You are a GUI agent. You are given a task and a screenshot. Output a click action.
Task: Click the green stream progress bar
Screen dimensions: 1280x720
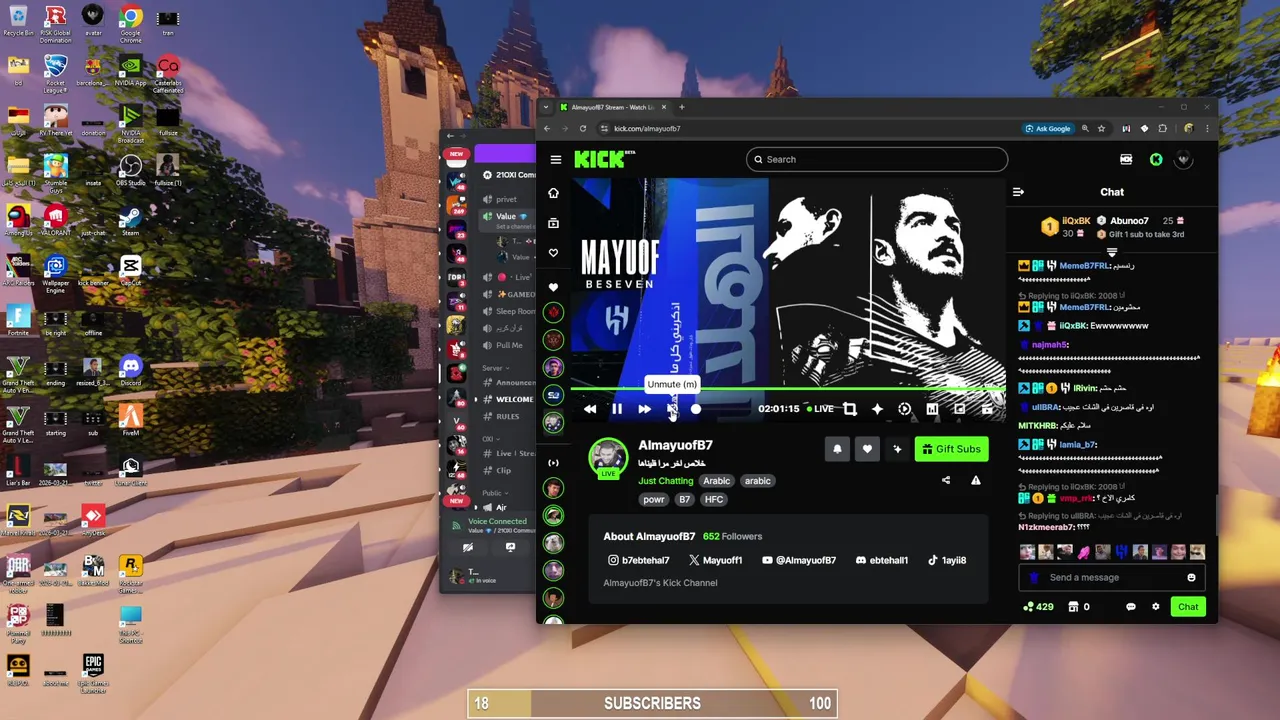(x=788, y=390)
